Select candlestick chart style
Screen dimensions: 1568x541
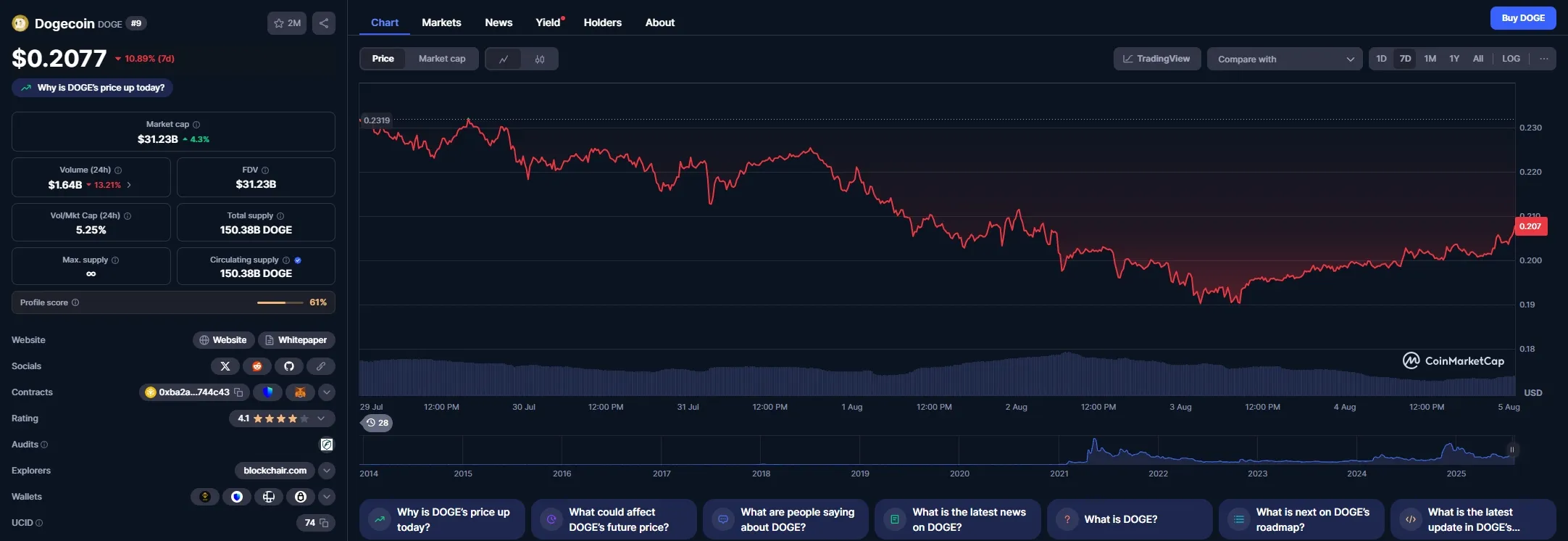point(540,59)
